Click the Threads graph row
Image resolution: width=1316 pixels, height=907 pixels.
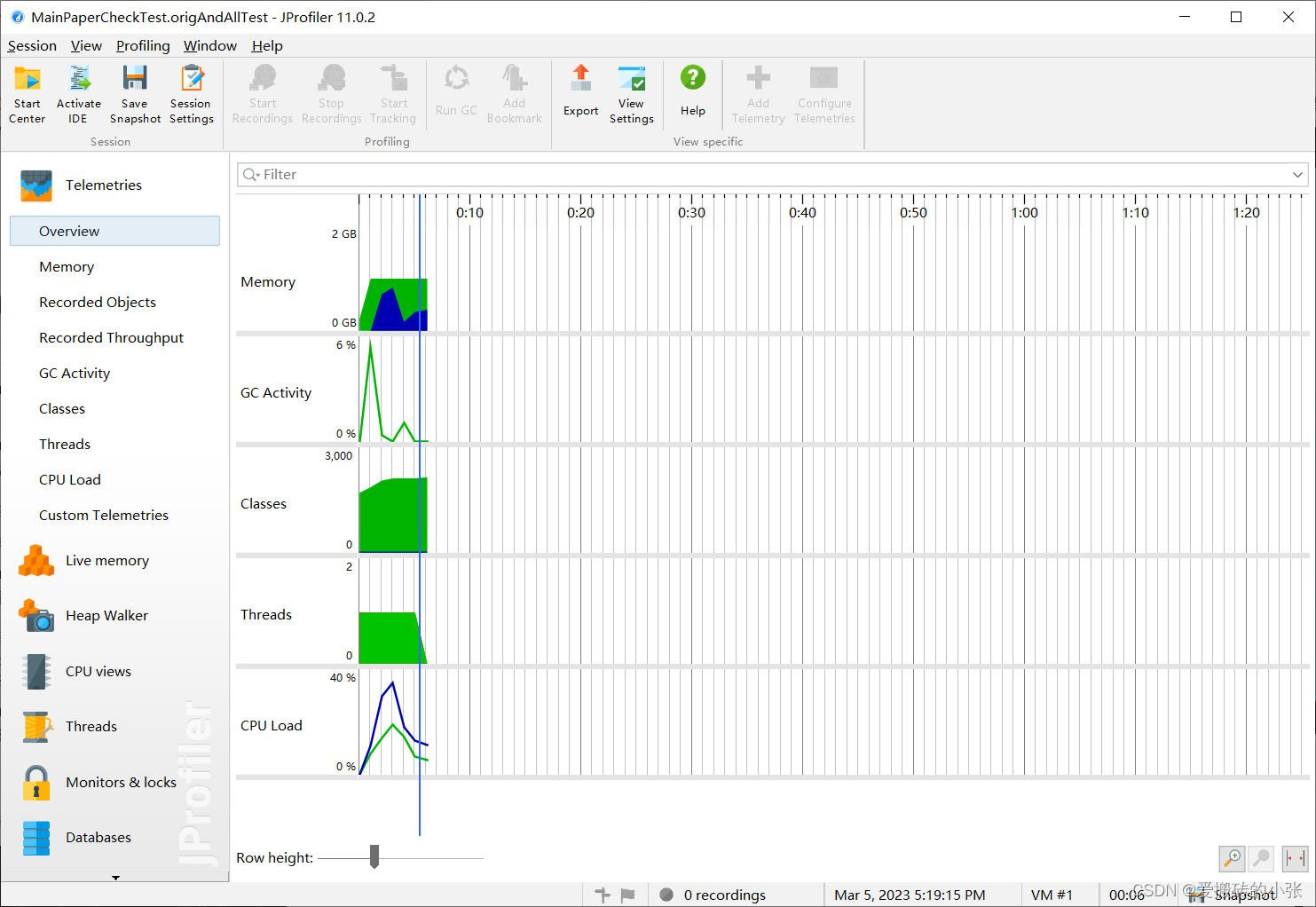[x=772, y=611]
